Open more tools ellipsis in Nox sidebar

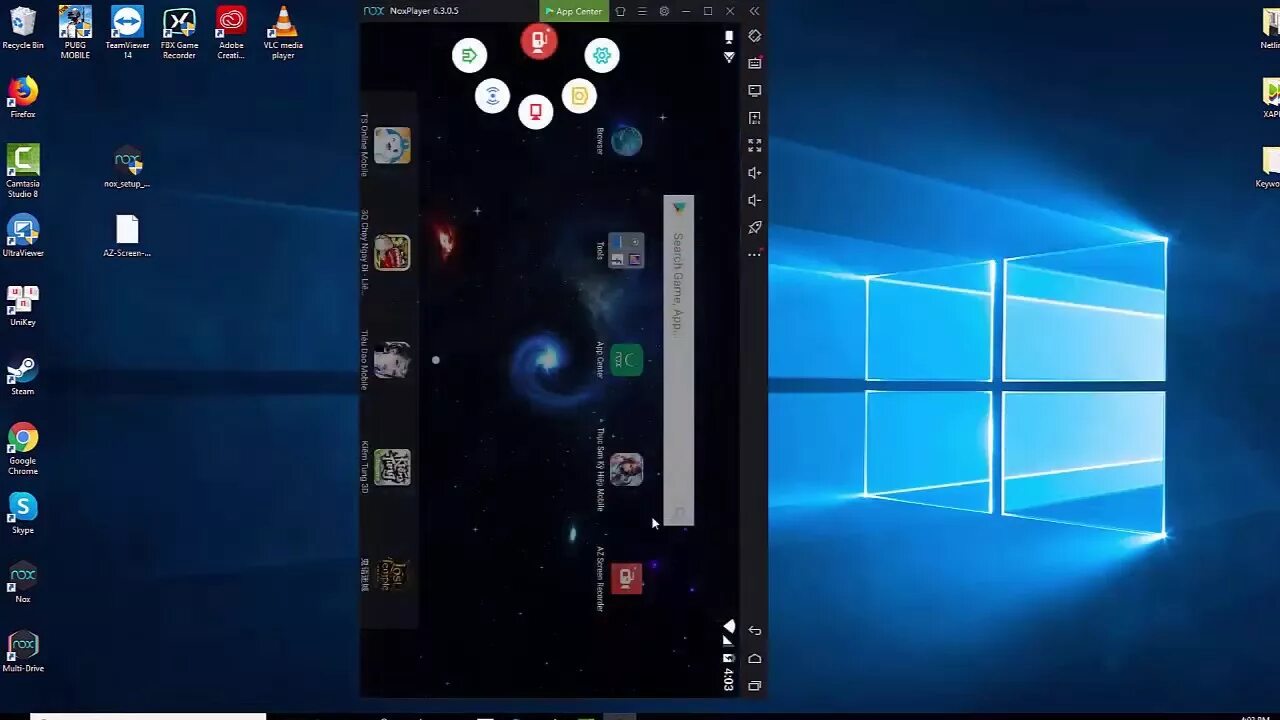click(755, 254)
